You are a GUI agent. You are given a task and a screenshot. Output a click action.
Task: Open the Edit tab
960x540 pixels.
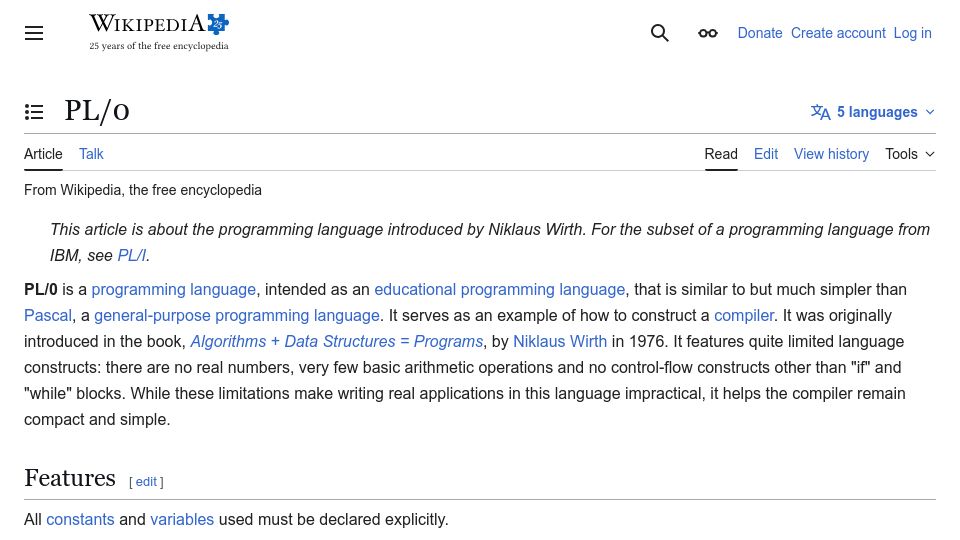[x=766, y=154]
